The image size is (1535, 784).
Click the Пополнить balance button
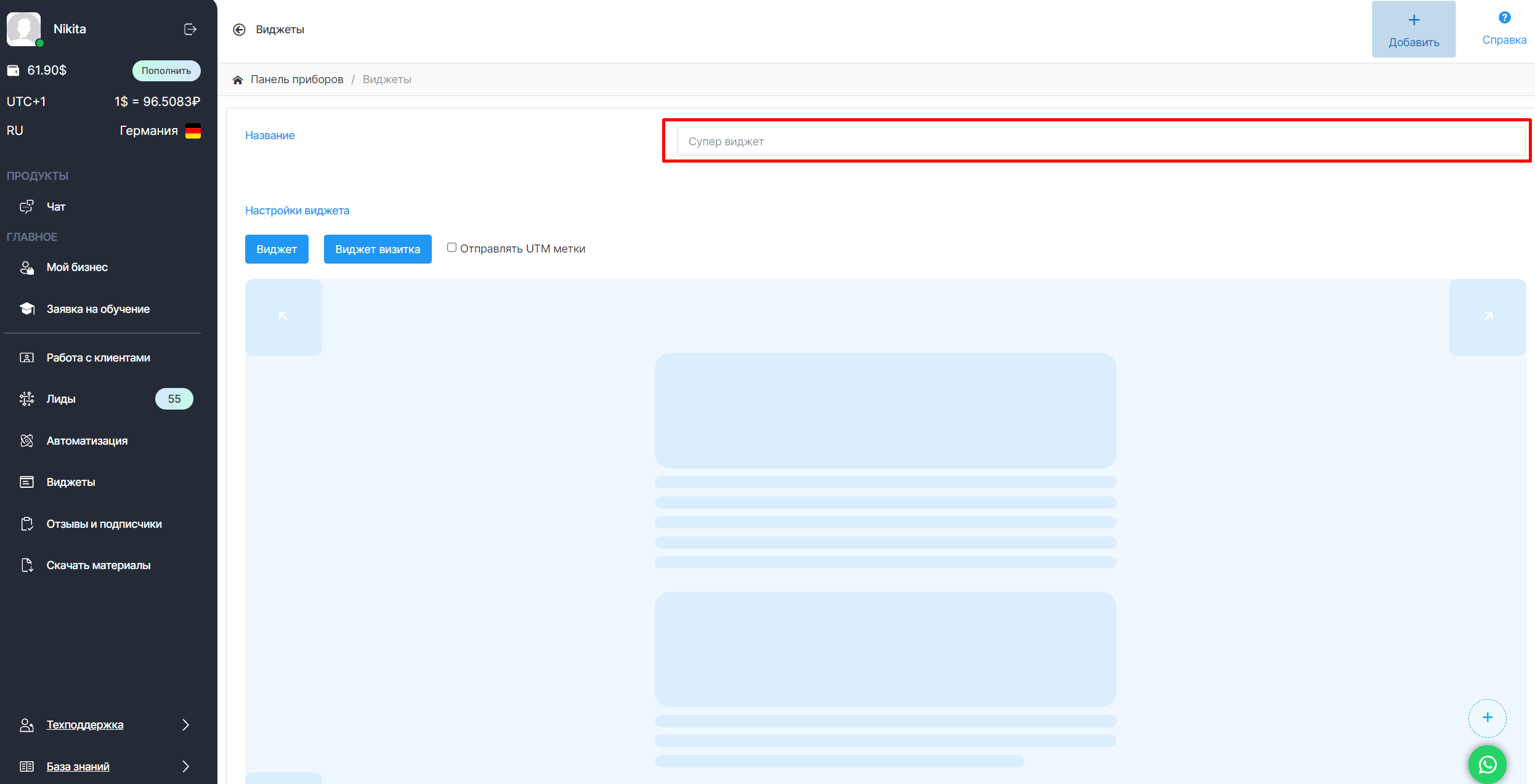pos(166,71)
